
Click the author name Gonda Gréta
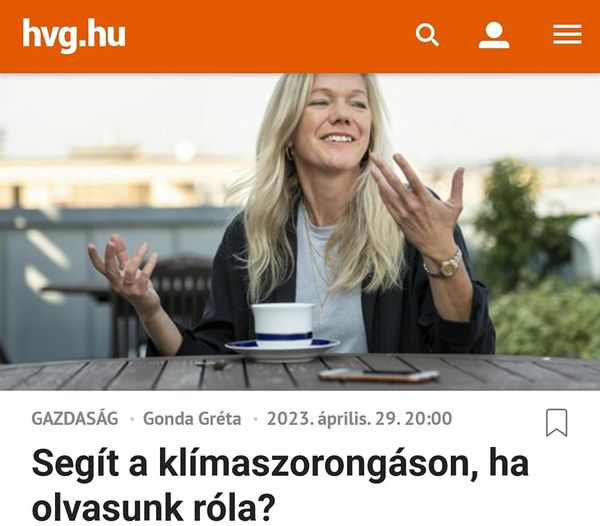point(192,419)
